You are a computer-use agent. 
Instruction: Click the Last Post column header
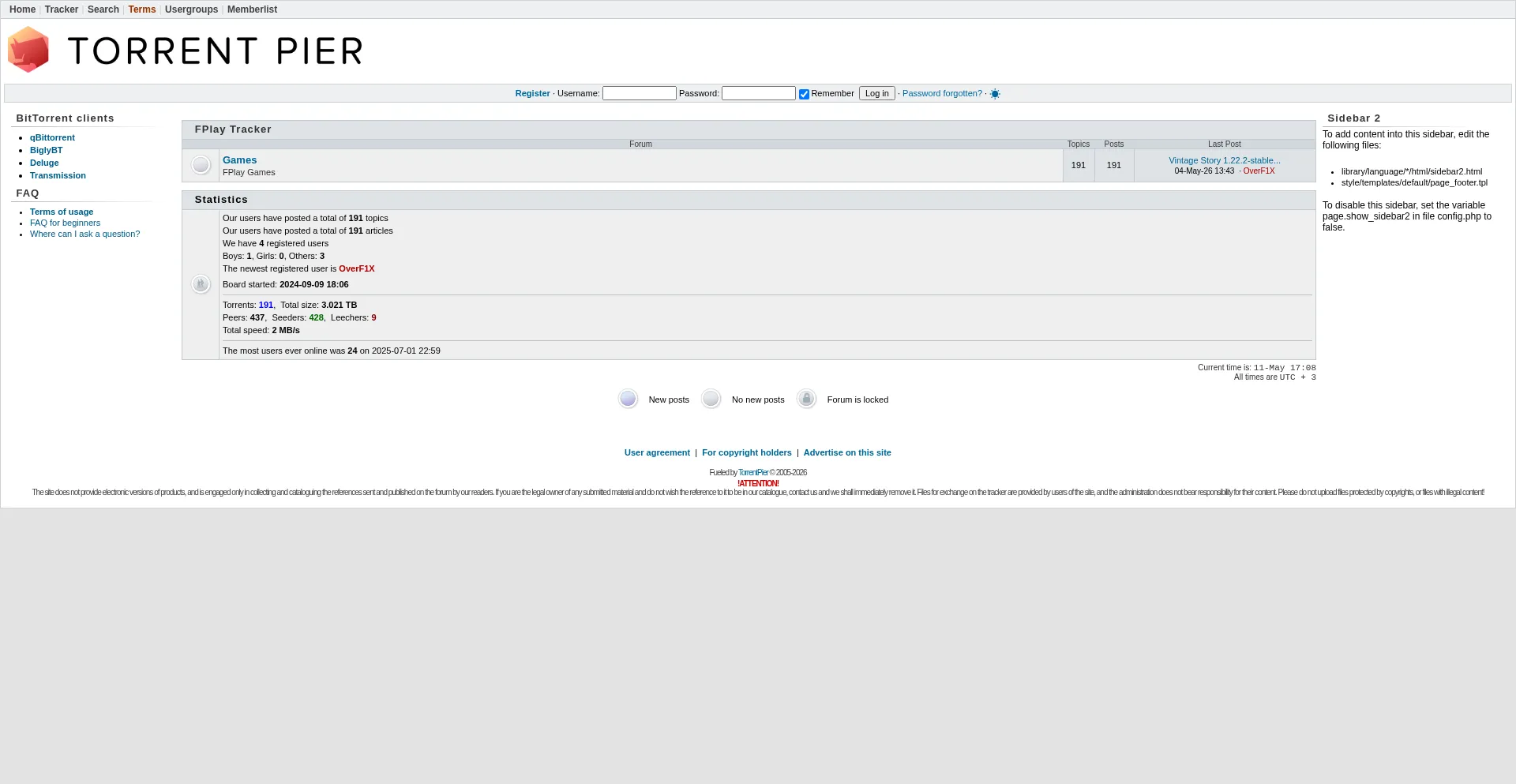[1224, 144]
